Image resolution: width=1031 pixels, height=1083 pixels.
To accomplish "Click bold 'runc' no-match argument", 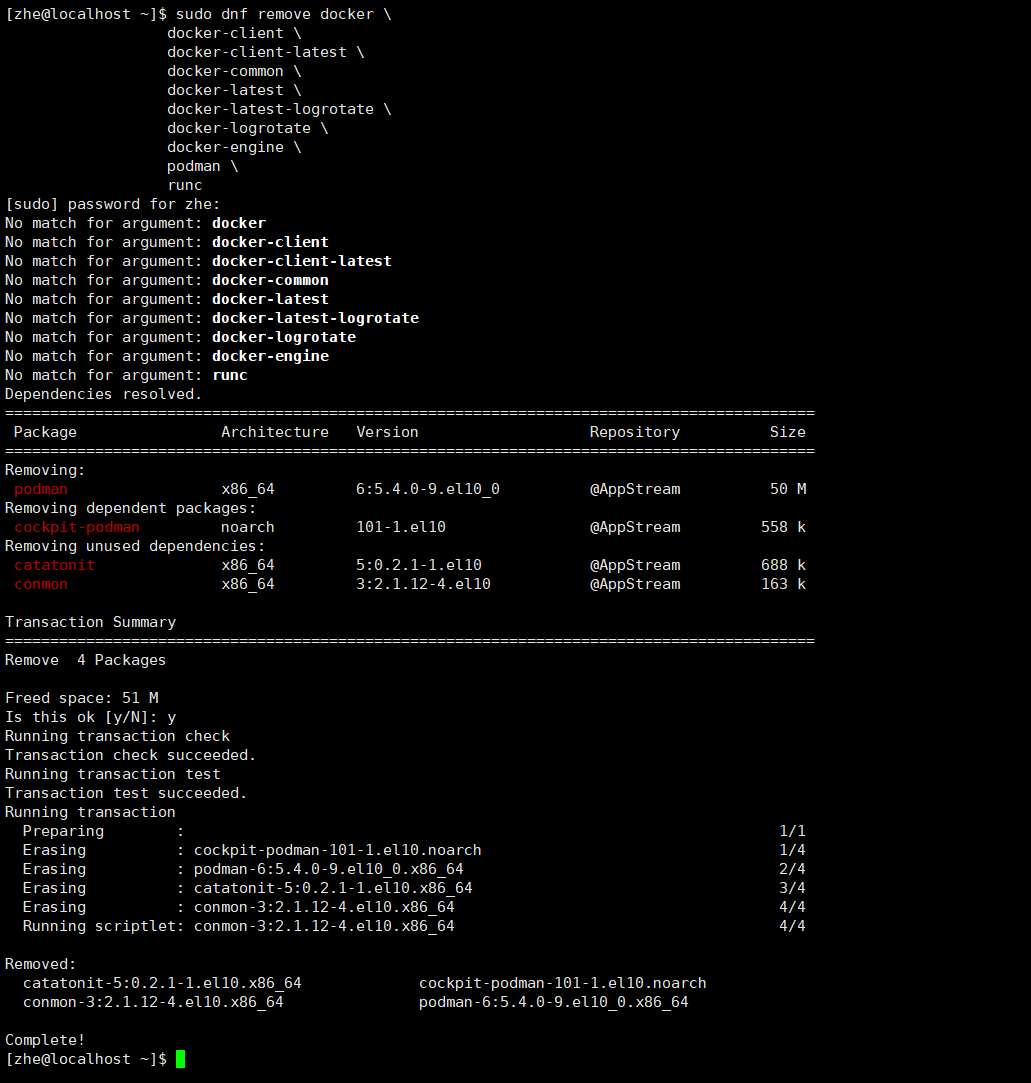I will click(230, 375).
